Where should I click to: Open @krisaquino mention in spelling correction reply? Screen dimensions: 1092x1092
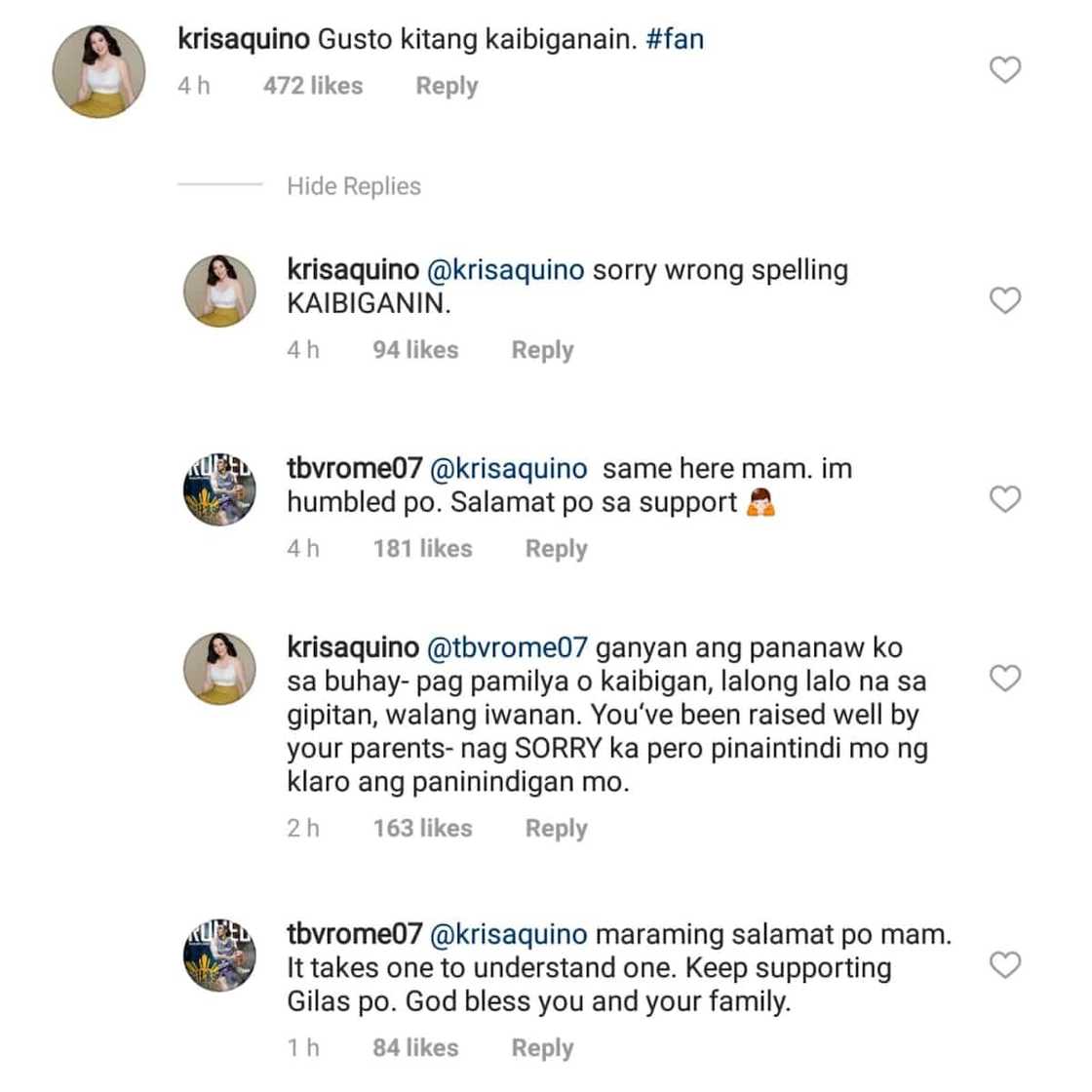pos(506,270)
